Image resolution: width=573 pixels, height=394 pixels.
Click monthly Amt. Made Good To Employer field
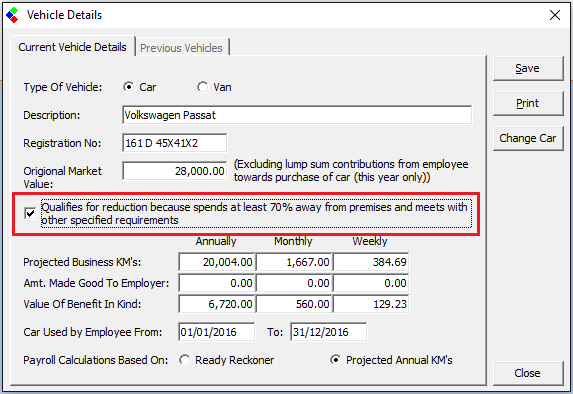click(294, 283)
